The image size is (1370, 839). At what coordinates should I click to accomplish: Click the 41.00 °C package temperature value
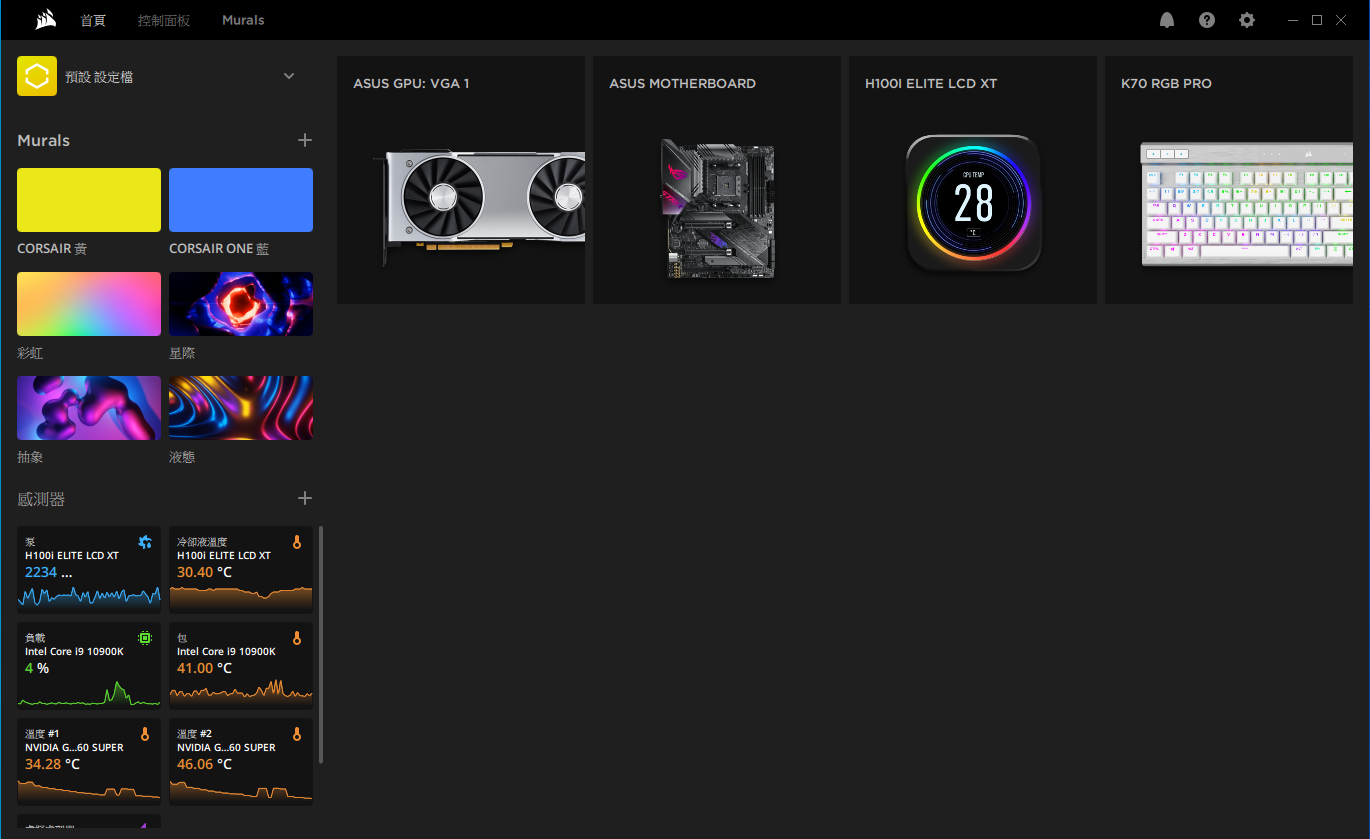point(204,669)
